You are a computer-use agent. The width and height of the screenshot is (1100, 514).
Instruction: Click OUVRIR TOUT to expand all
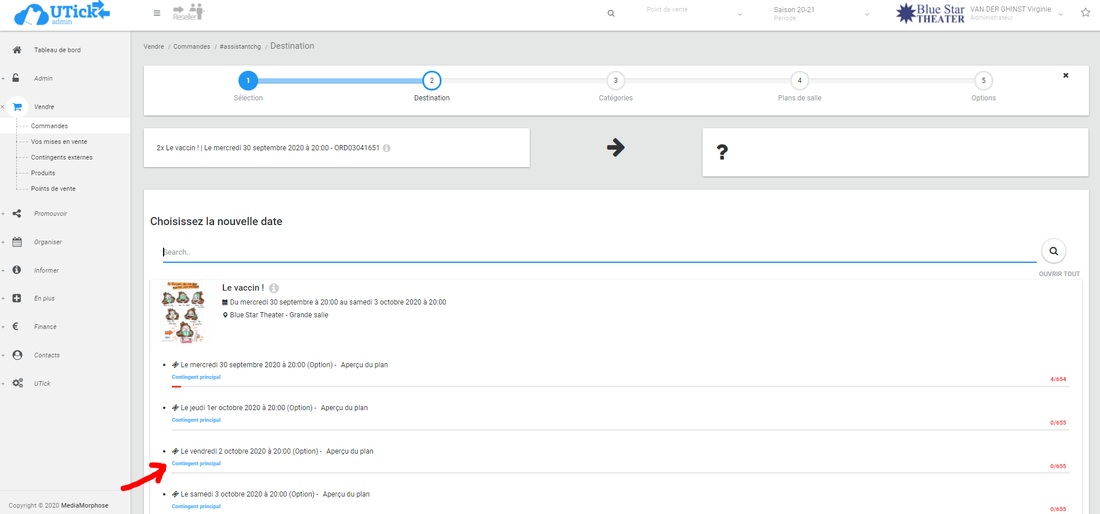pyautogui.click(x=1058, y=273)
